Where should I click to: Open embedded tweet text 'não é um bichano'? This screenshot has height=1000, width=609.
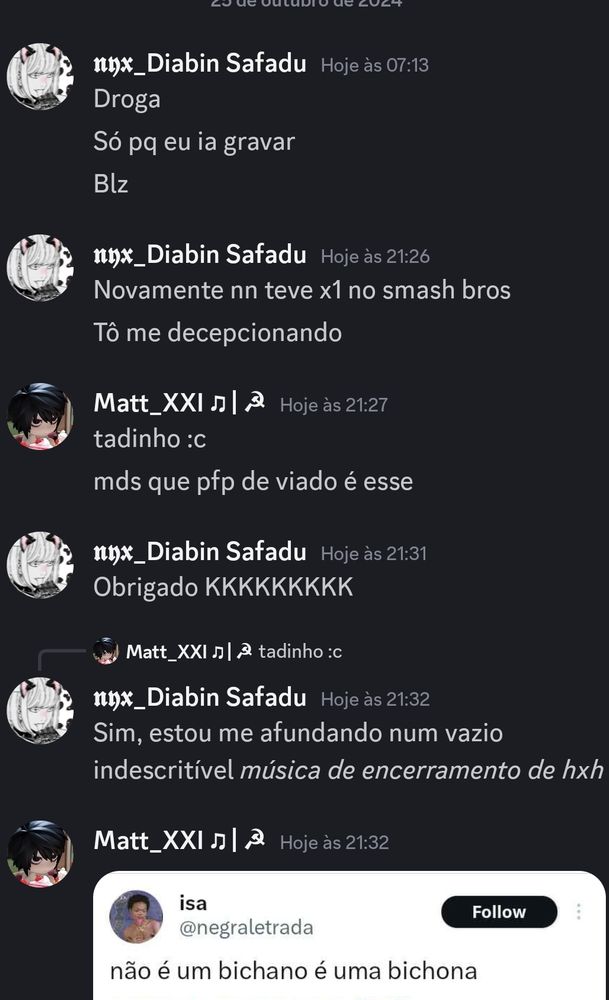293,971
